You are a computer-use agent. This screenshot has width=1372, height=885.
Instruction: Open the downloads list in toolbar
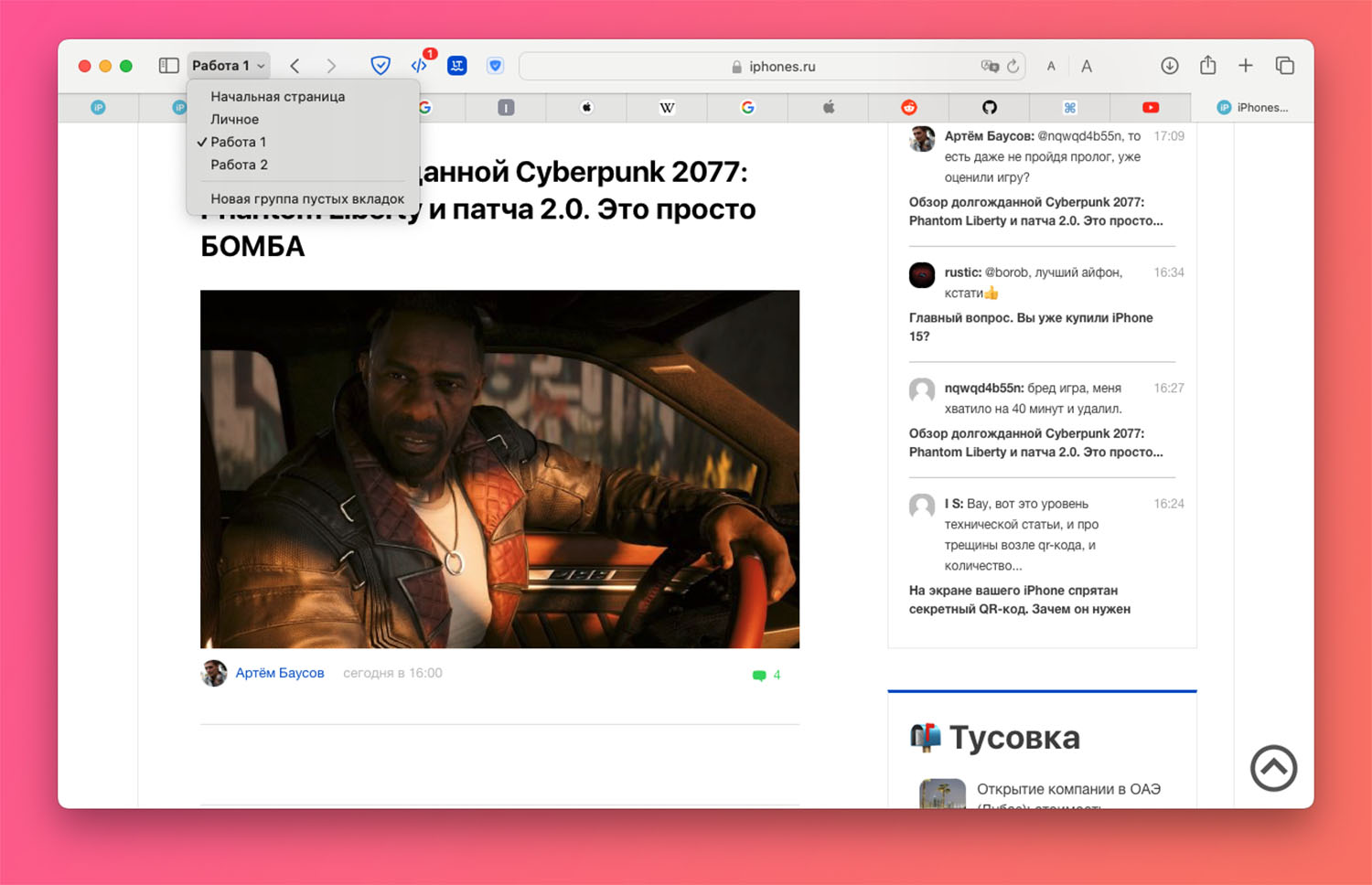(1169, 66)
